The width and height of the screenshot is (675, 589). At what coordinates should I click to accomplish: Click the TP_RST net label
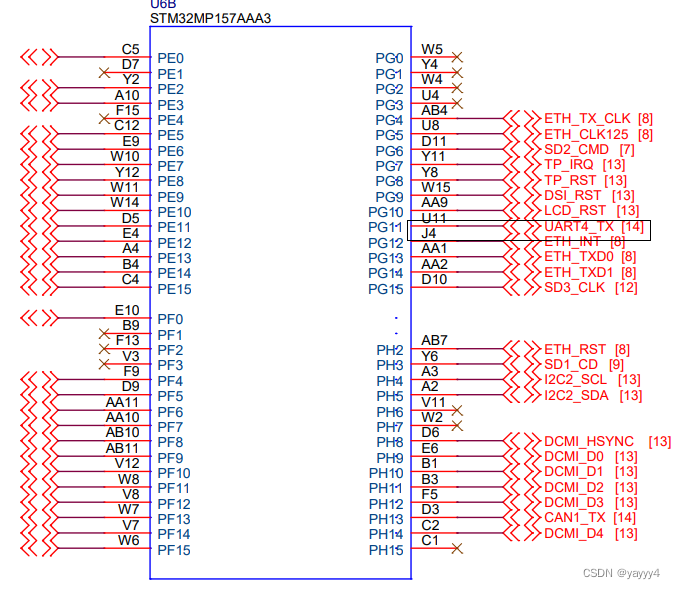pos(570,180)
